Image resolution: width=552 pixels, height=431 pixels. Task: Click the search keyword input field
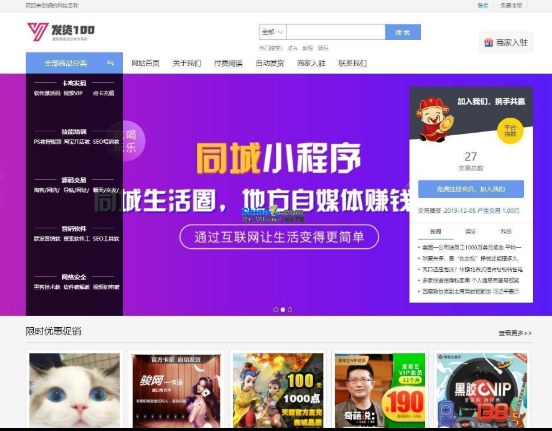pos(336,32)
